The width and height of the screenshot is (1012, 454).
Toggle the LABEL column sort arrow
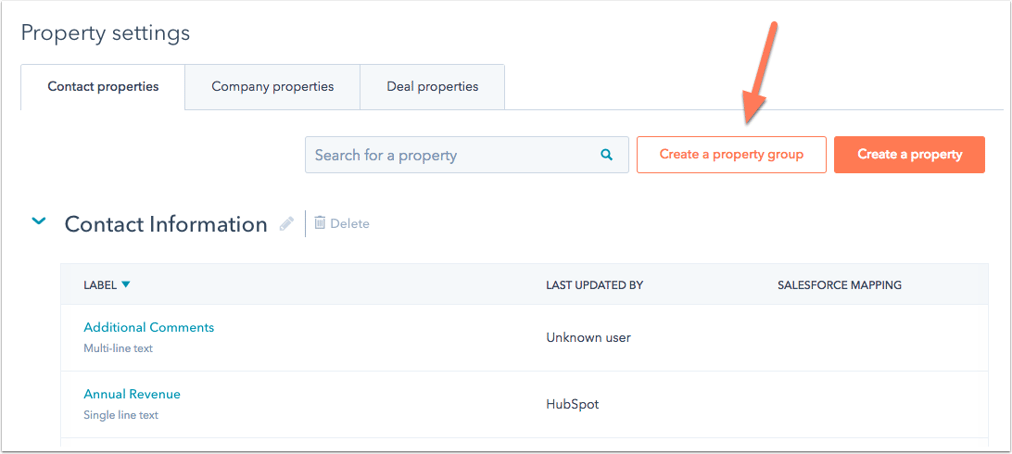coord(126,285)
